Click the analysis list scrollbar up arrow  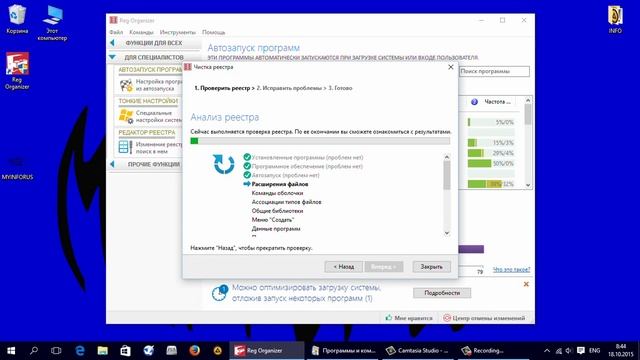(x=447, y=157)
